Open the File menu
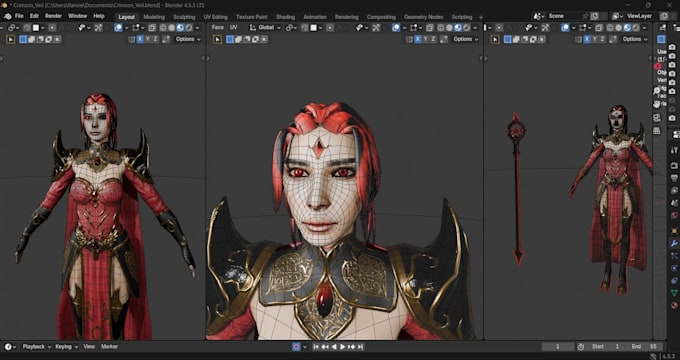Image resolution: width=680 pixels, height=360 pixels. [20, 16]
